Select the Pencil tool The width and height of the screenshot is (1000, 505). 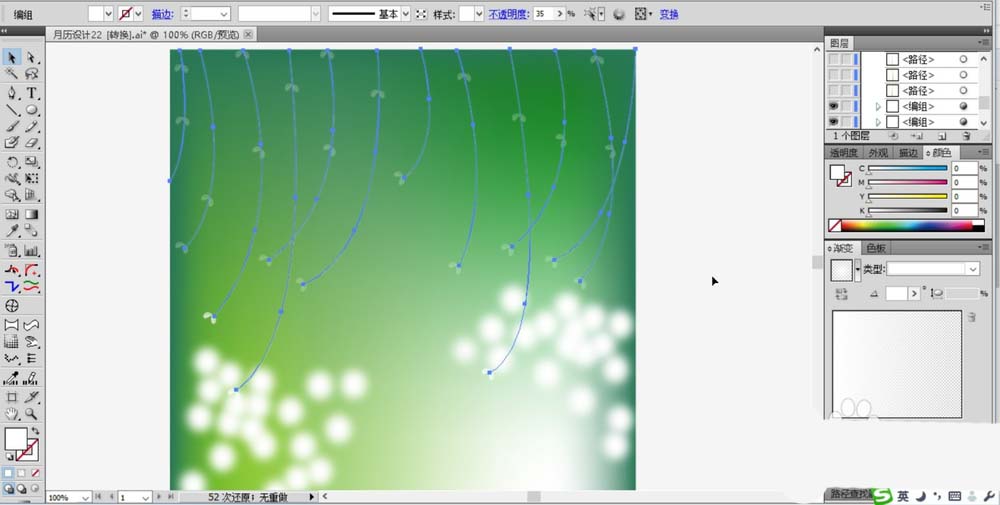32,126
